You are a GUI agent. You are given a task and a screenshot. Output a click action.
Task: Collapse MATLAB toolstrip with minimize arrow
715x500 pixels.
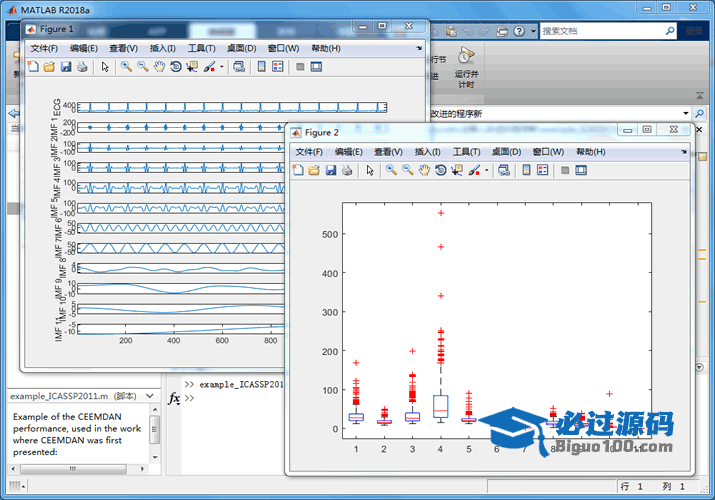(x=699, y=96)
